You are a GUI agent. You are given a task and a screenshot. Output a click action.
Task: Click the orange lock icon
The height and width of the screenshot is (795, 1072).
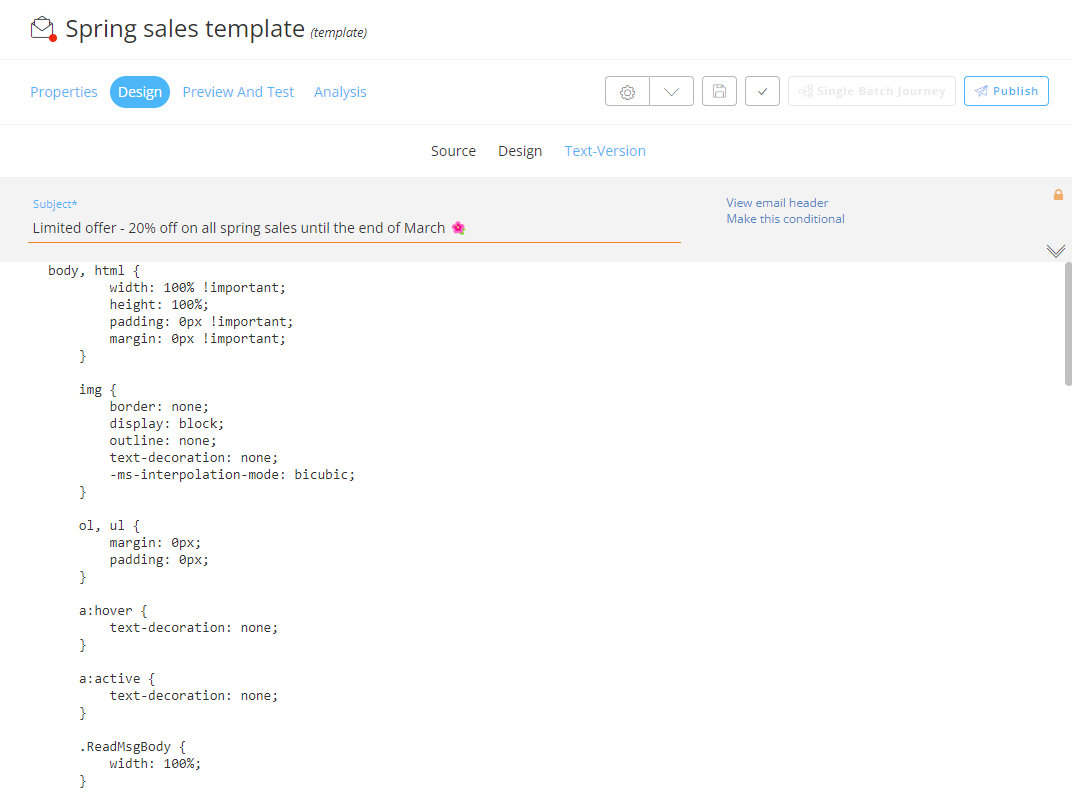[1058, 195]
